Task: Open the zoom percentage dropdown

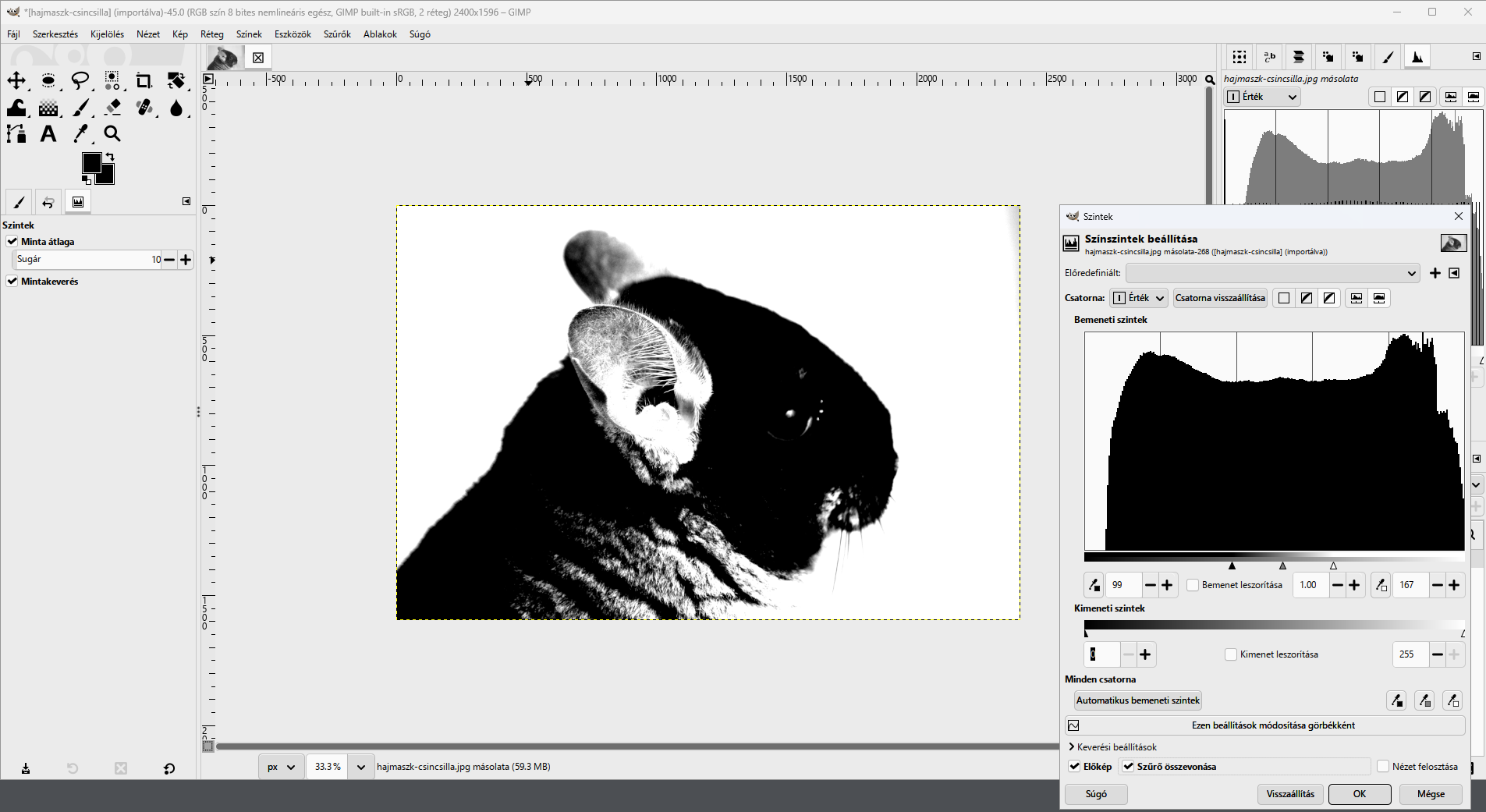Action: tap(360, 767)
